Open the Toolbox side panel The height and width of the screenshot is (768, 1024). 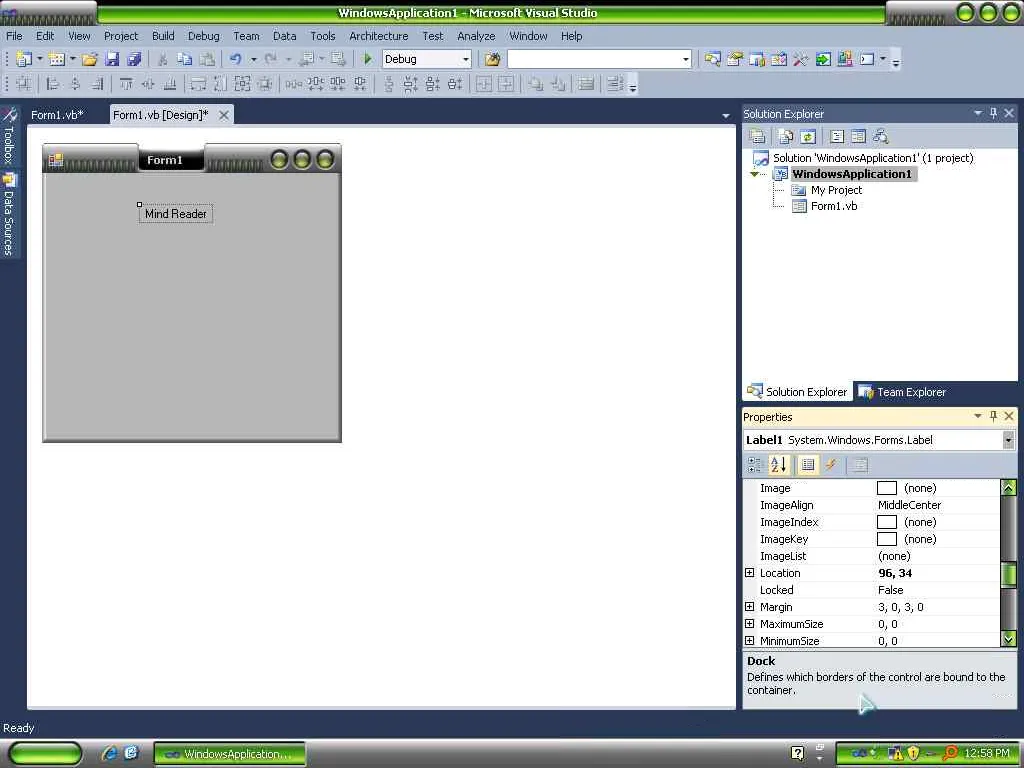tap(9, 135)
